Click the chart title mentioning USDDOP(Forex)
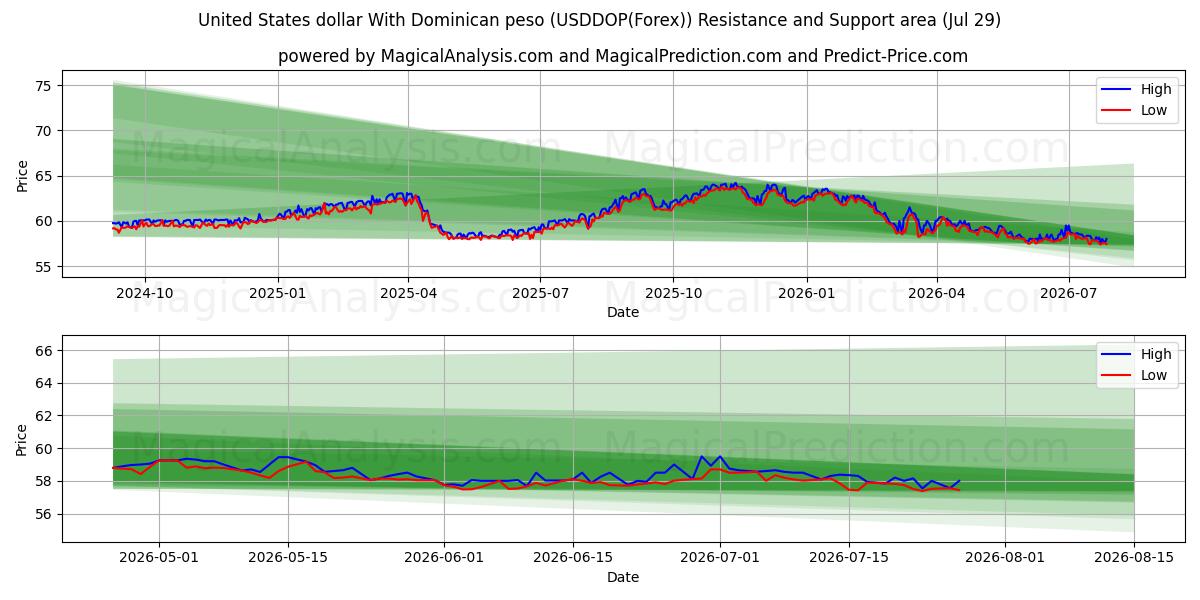 tap(599, 20)
